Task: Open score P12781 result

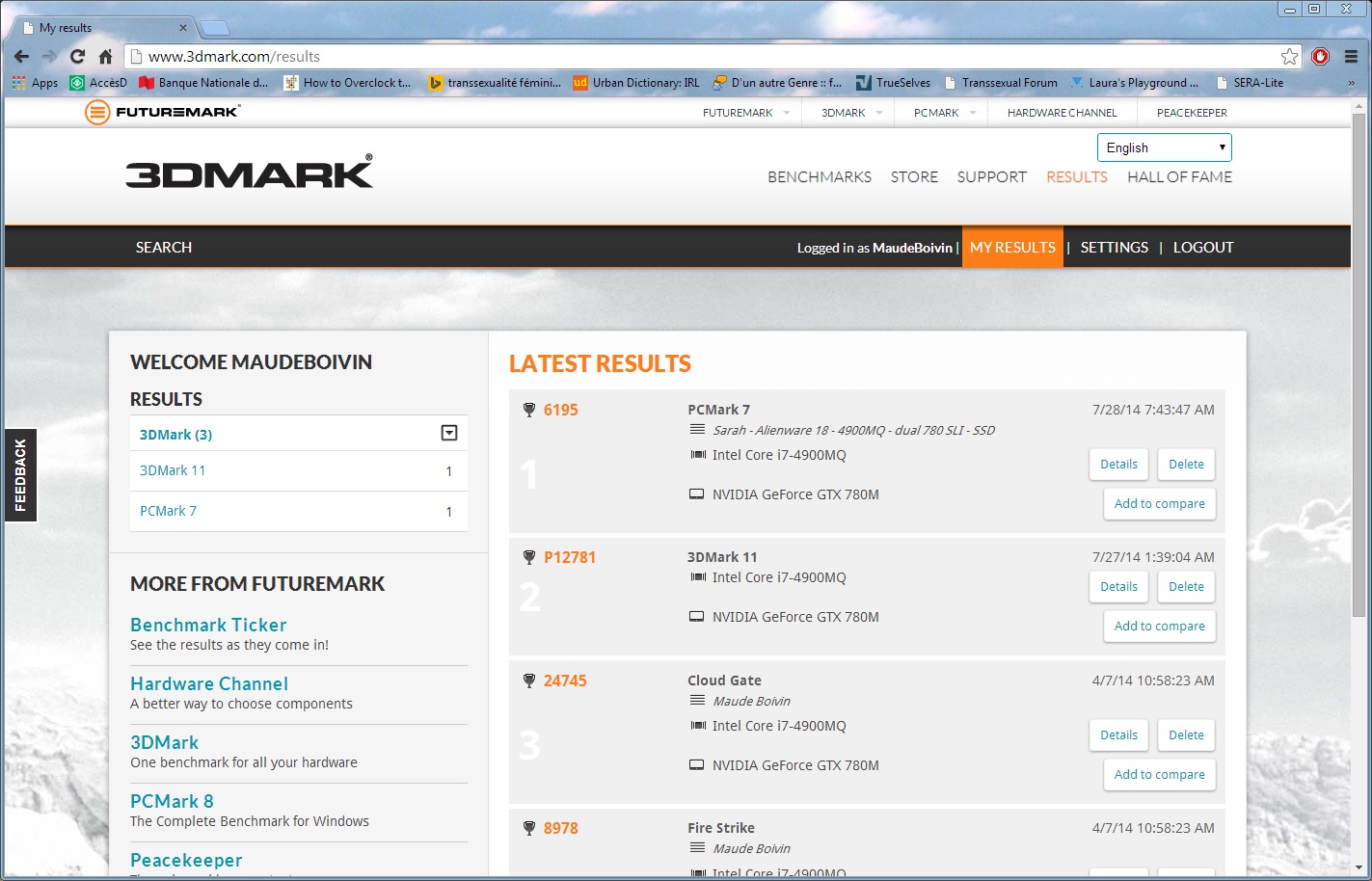Action: tap(570, 557)
